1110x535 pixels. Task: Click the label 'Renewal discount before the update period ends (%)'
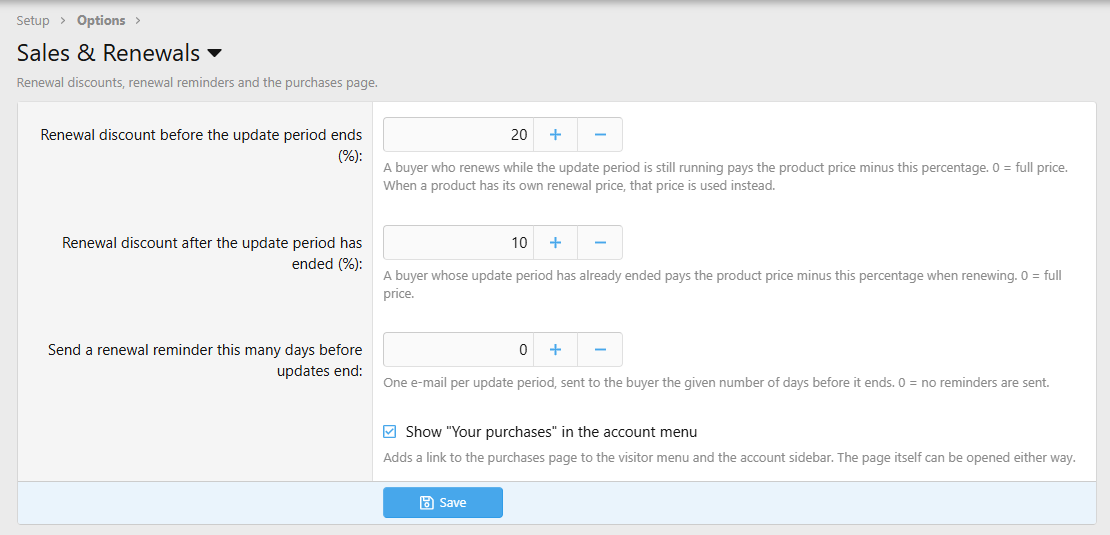coord(202,145)
